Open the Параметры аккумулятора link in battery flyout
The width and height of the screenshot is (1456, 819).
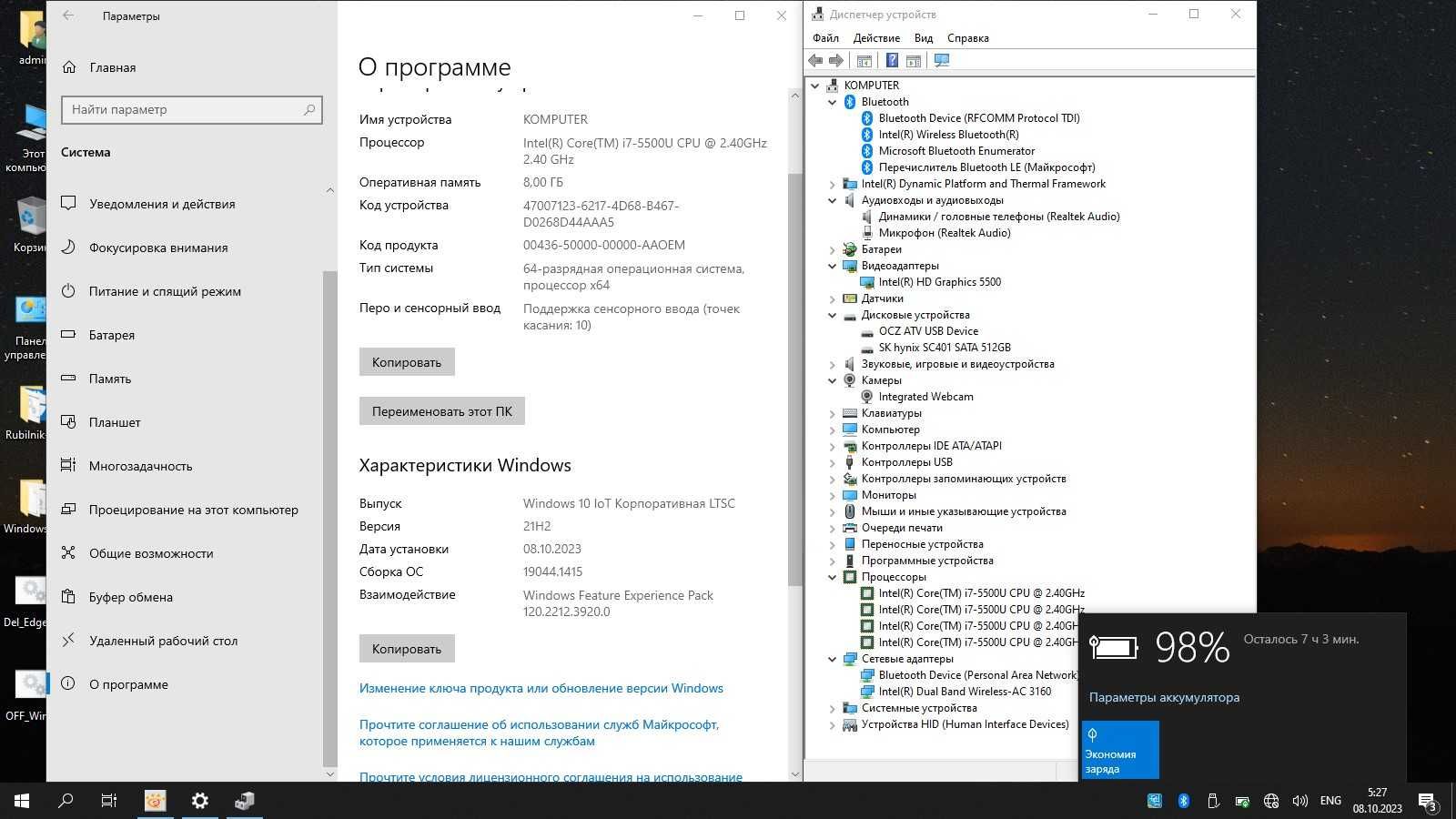coord(1164,697)
